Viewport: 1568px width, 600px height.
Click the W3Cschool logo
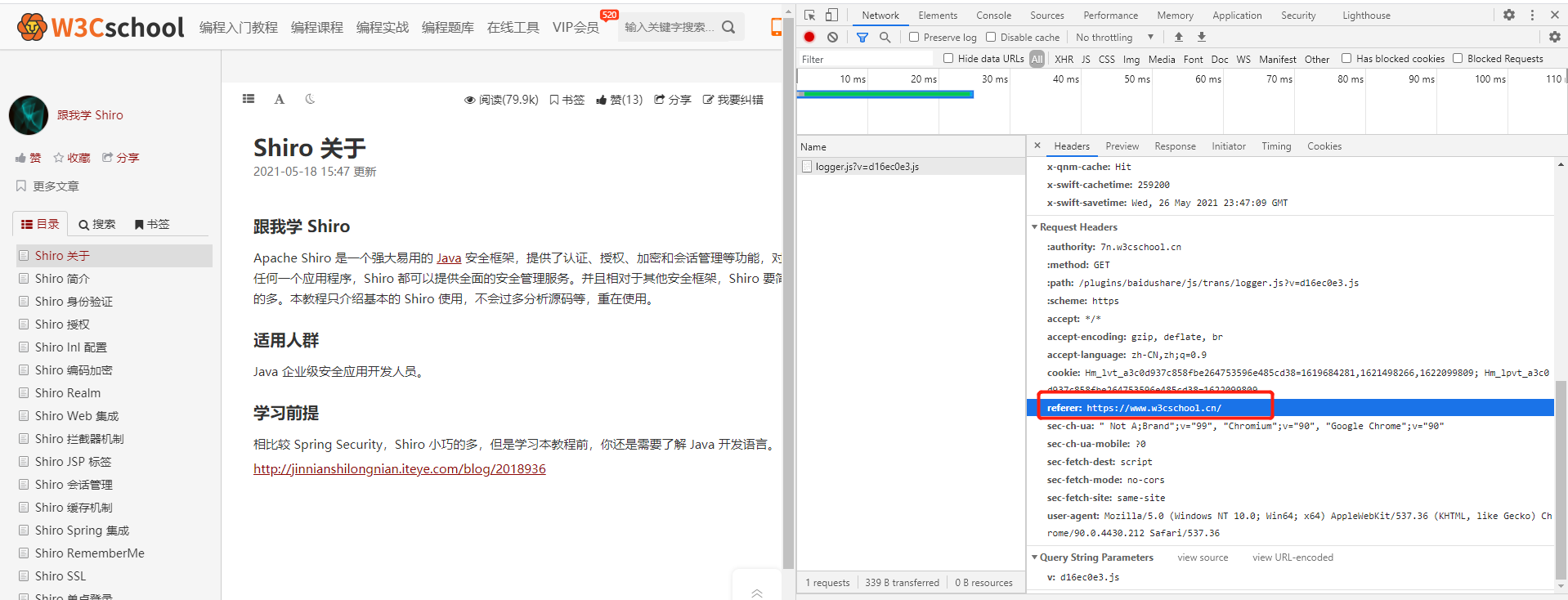coord(101,27)
